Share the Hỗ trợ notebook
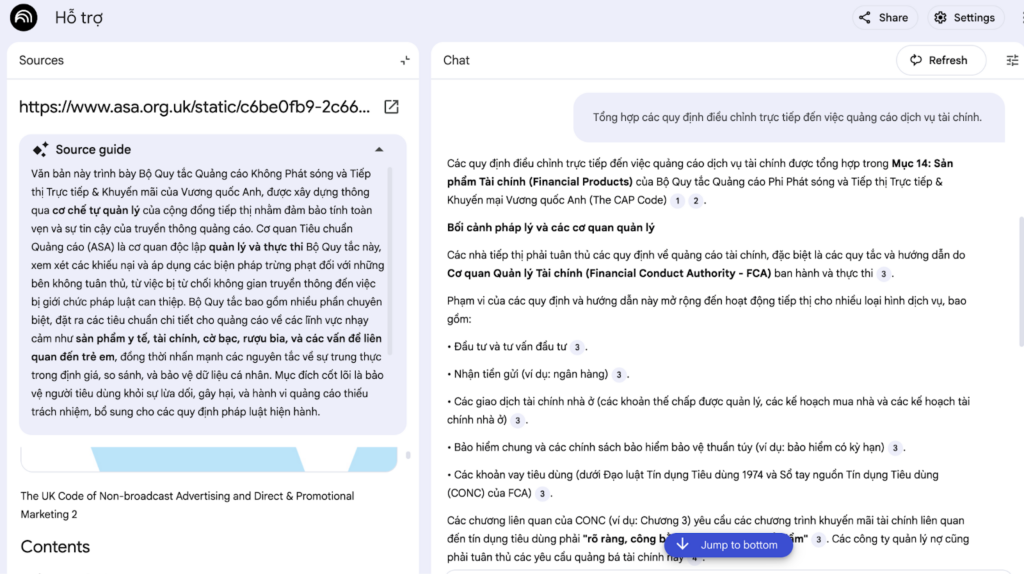 881,17
